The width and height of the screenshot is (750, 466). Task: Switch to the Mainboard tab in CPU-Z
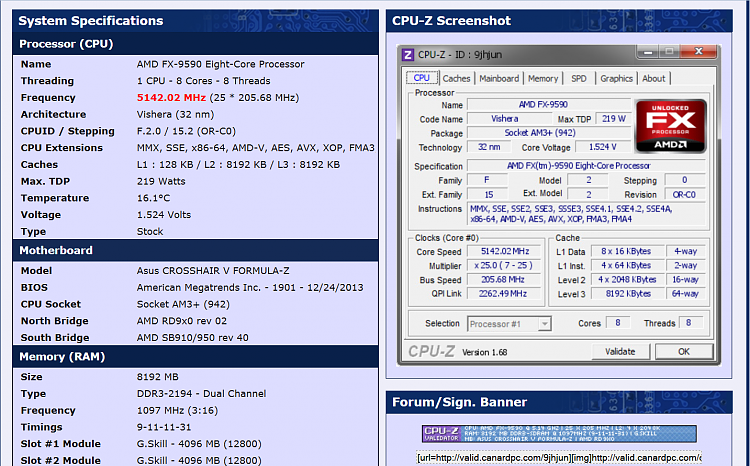pos(499,78)
